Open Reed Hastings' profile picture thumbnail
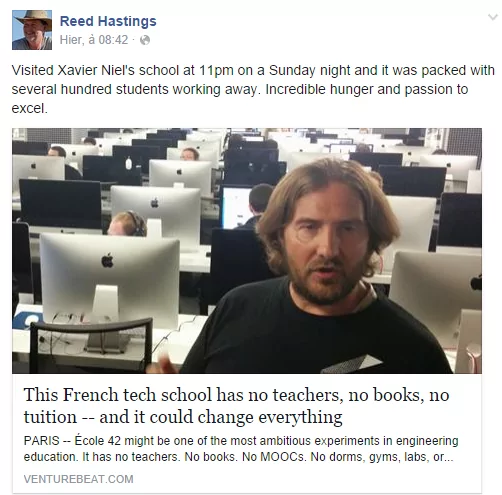This screenshot has width=502, height=495. [x=32, y=30]
